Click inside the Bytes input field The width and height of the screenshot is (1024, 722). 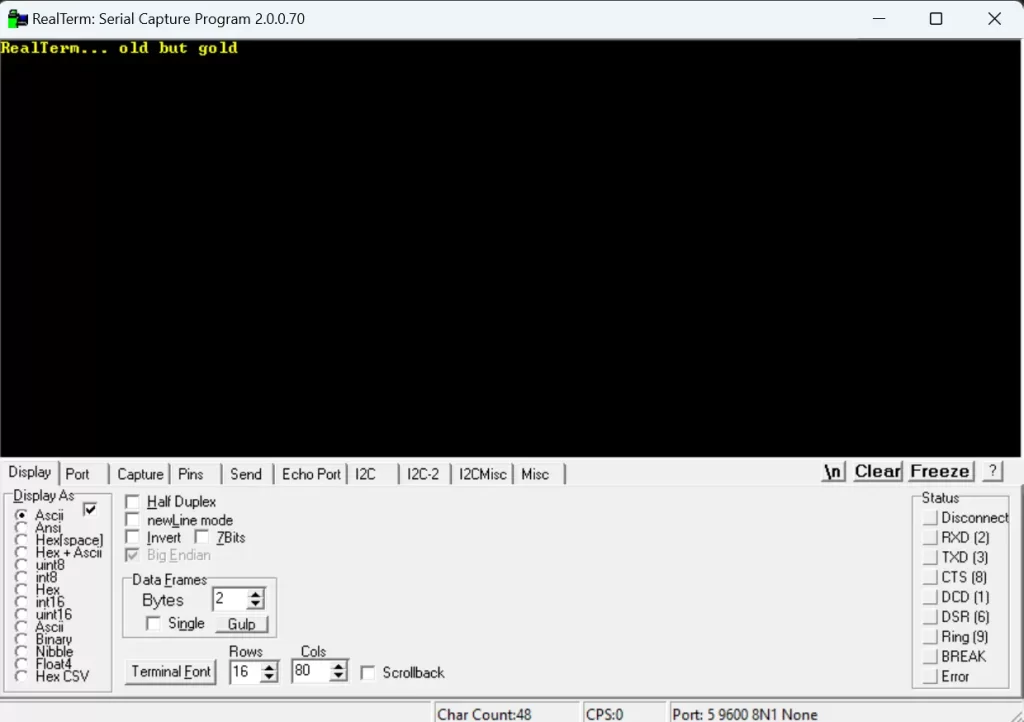(230, 599)
